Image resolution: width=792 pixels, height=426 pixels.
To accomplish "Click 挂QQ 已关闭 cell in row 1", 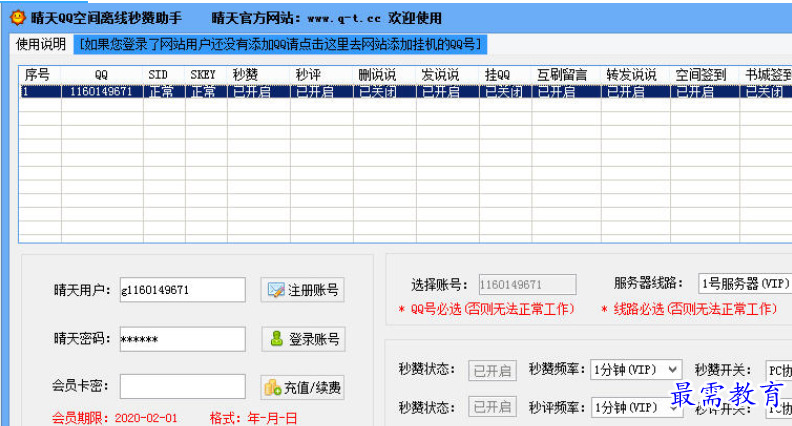I will pos(505,91).
